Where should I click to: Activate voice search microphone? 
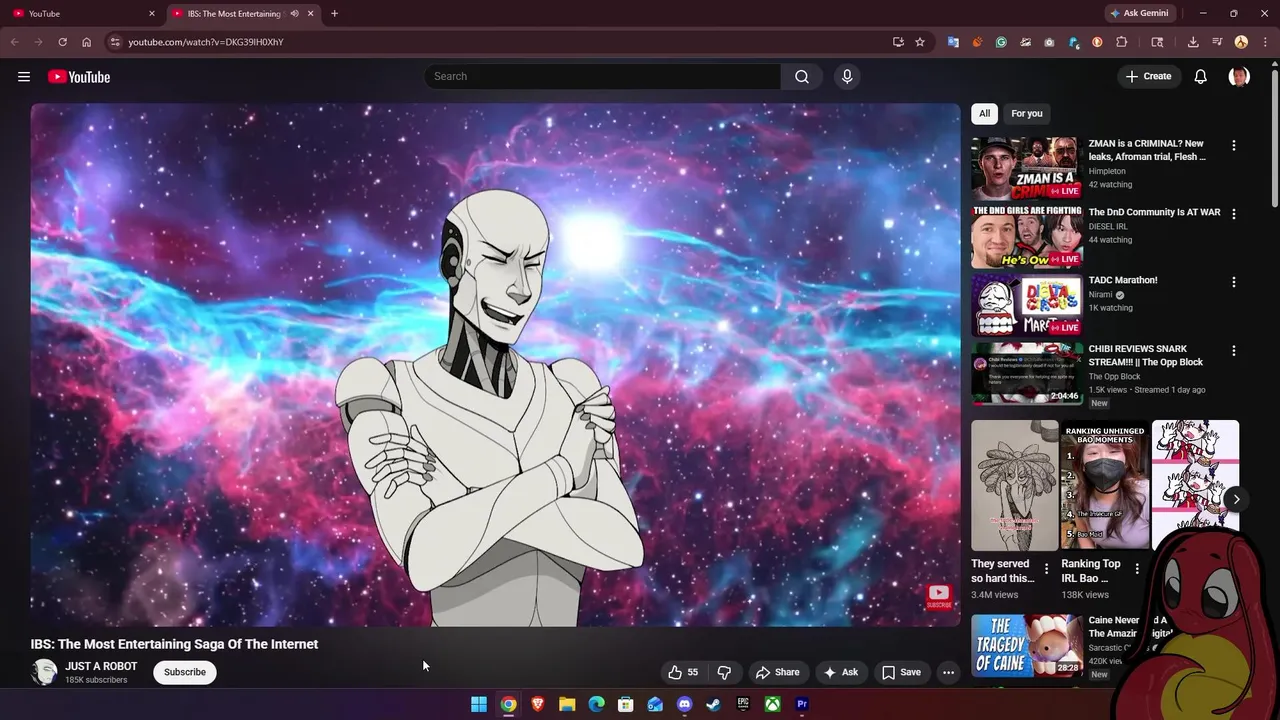pyautogui.click(x=847, y=77)
